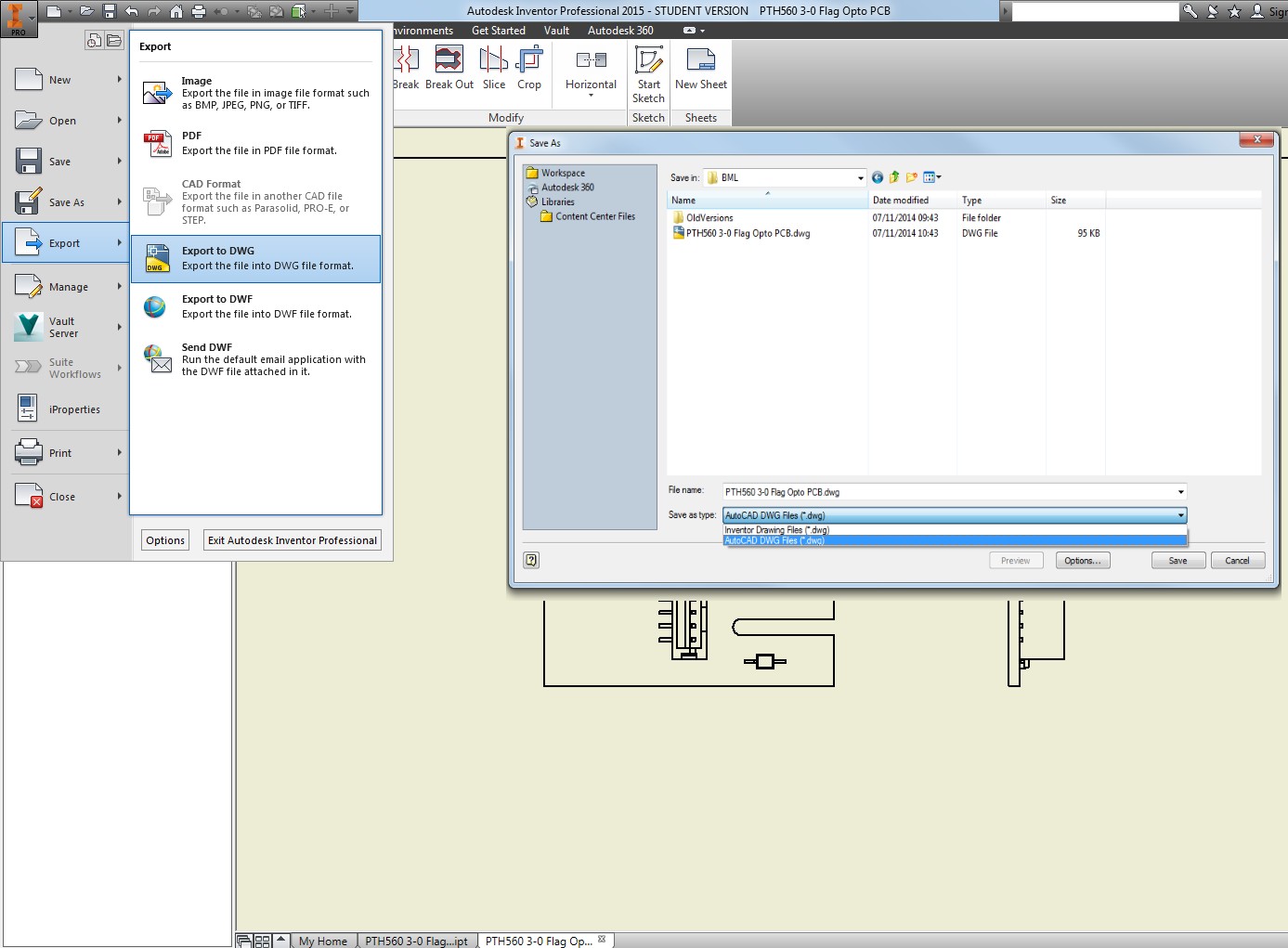
Task: Show open documents in application menu
Action: [114, 41]
